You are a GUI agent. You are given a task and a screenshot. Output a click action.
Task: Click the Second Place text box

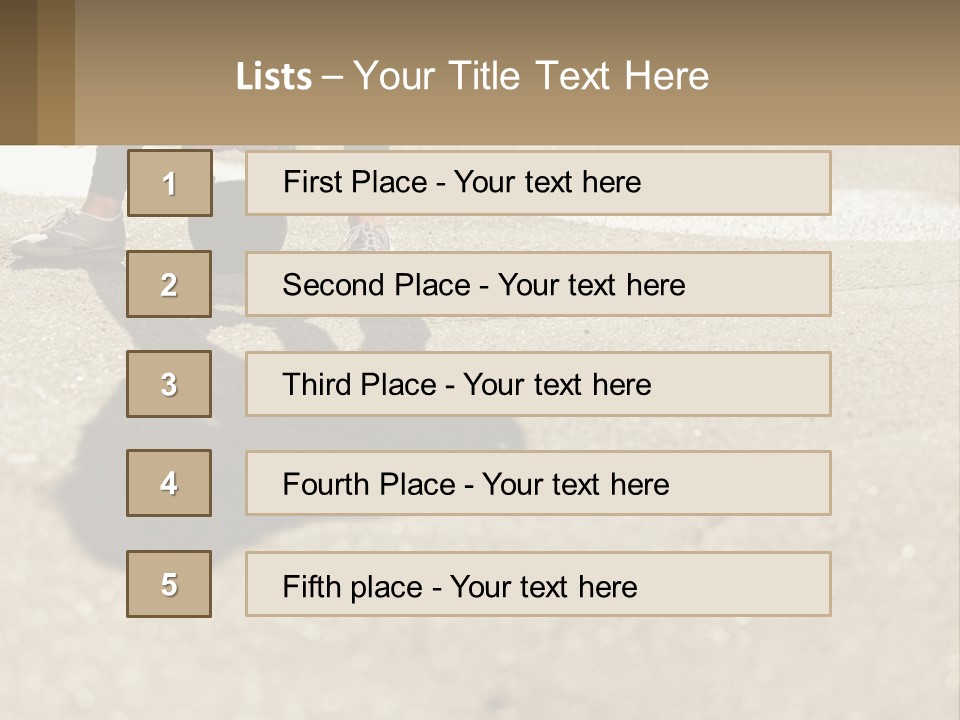pyautogui.click(x=538, y=284)
